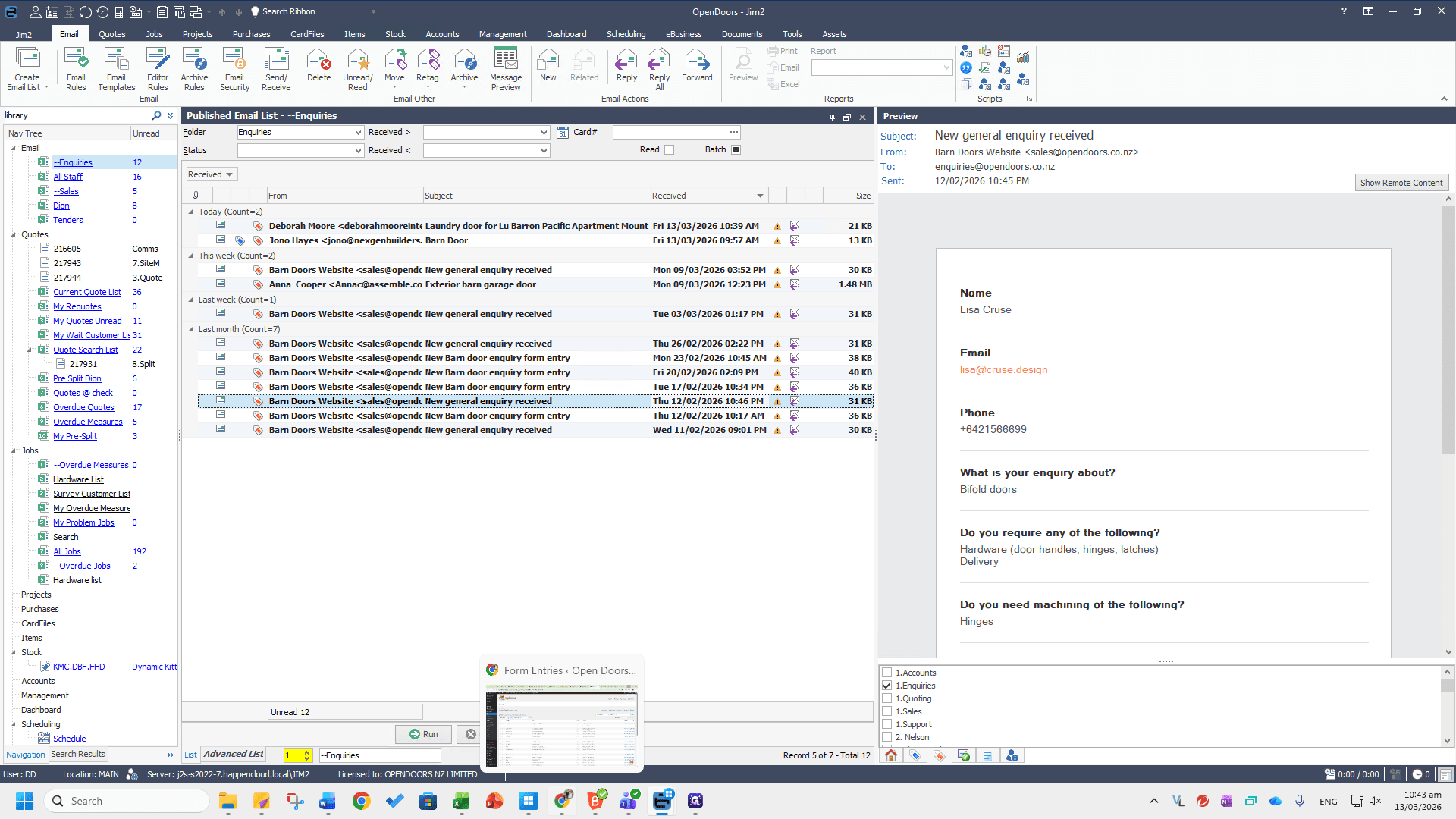Click Create Email List icon in ribbon
This screenshot has height=819, width=1456.
tap(27, 68)
